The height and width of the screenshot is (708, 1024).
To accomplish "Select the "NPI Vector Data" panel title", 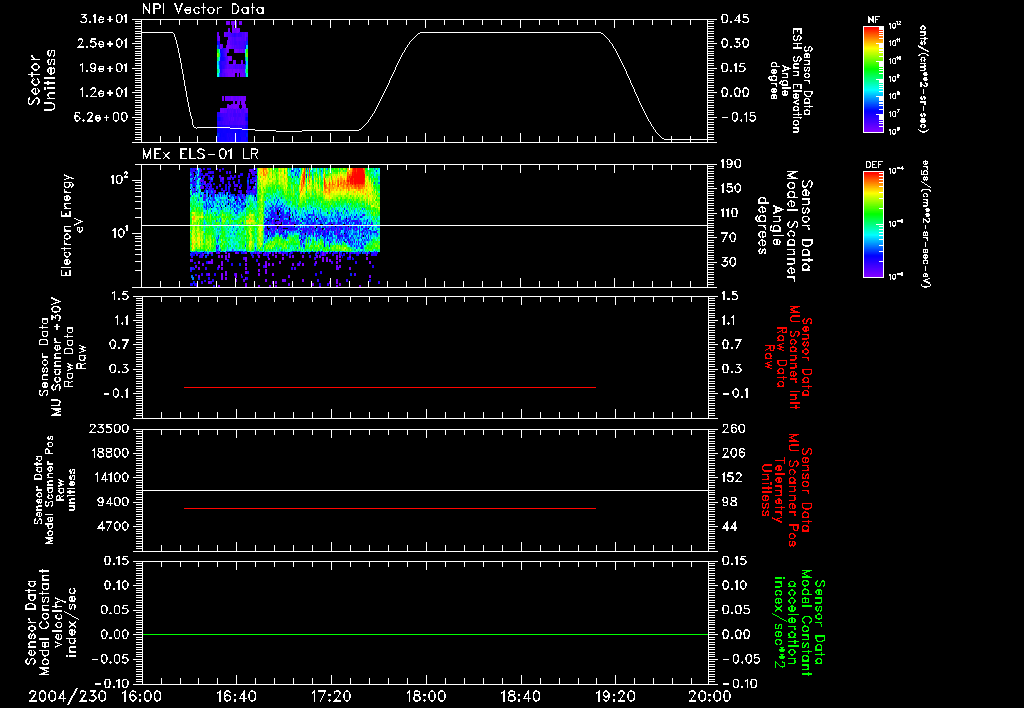I will 204,9.
